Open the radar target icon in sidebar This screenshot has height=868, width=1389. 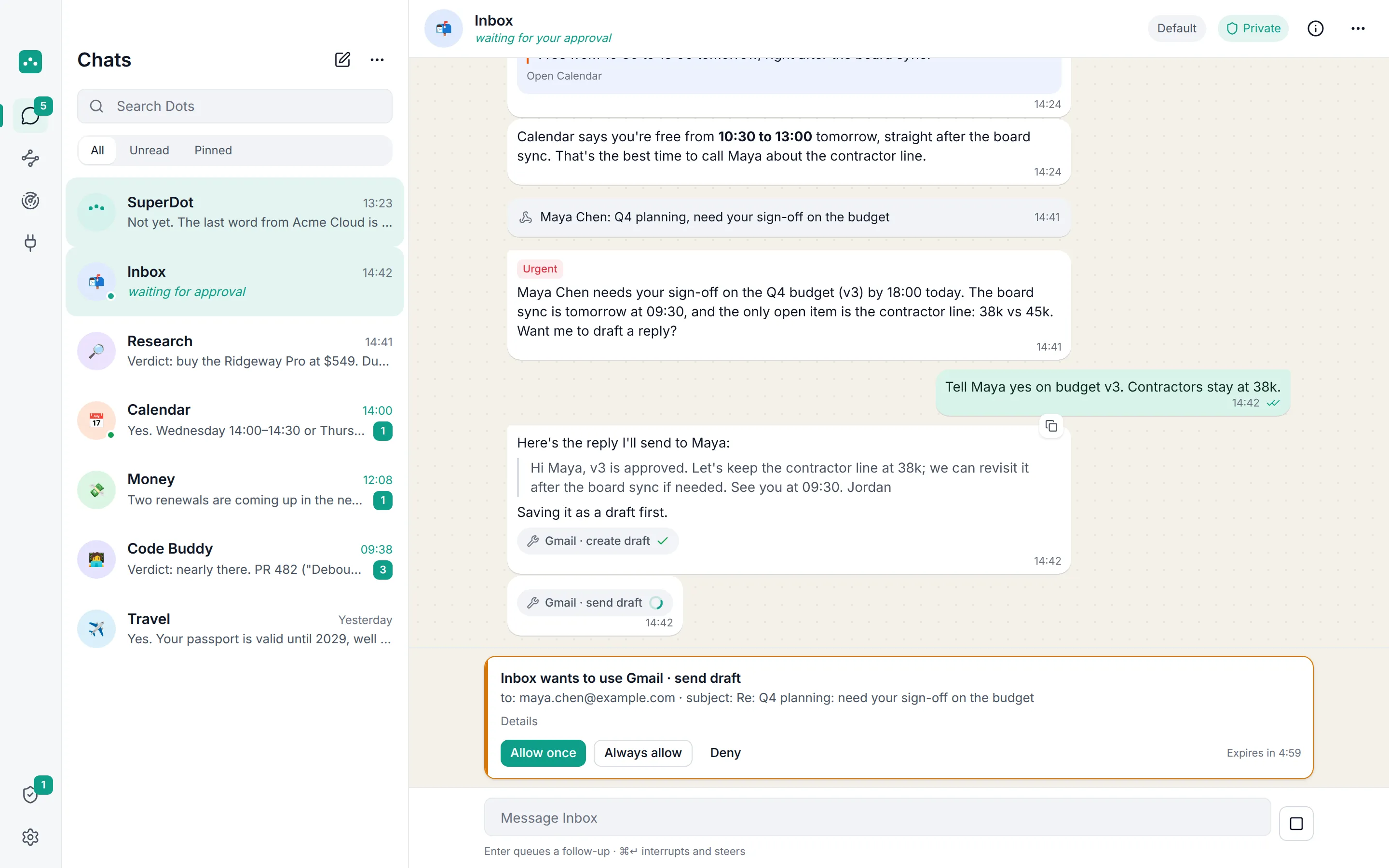(30, 200)
